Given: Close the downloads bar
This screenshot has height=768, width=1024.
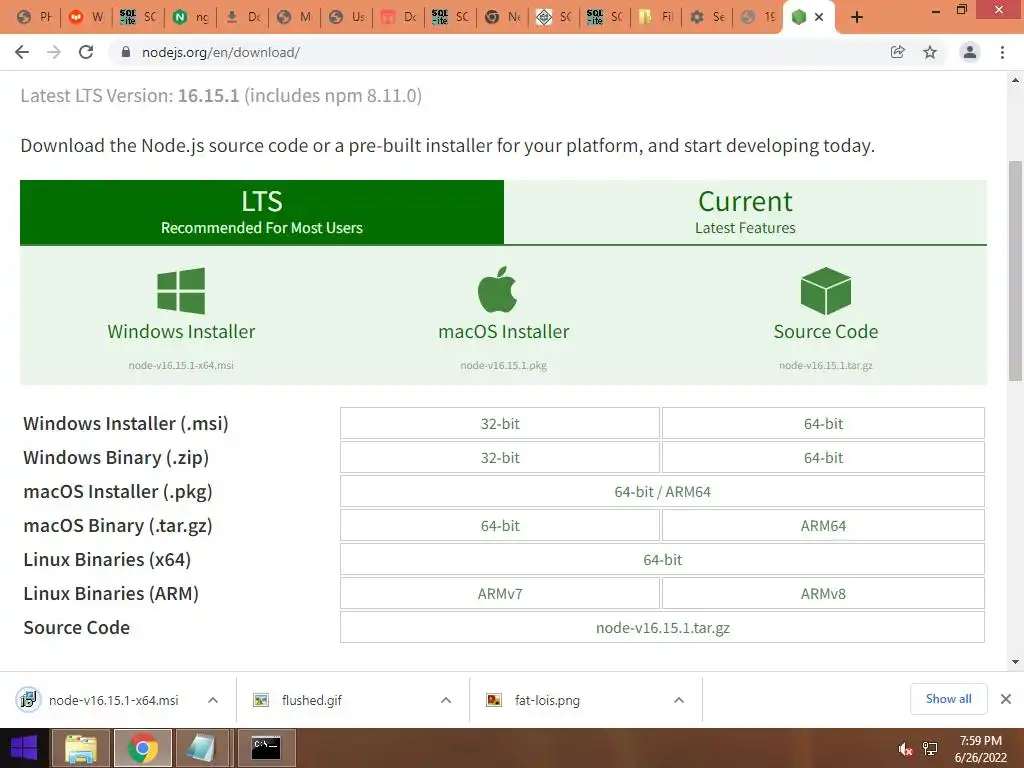Looking at the screenshot, I should point(1006,699).
